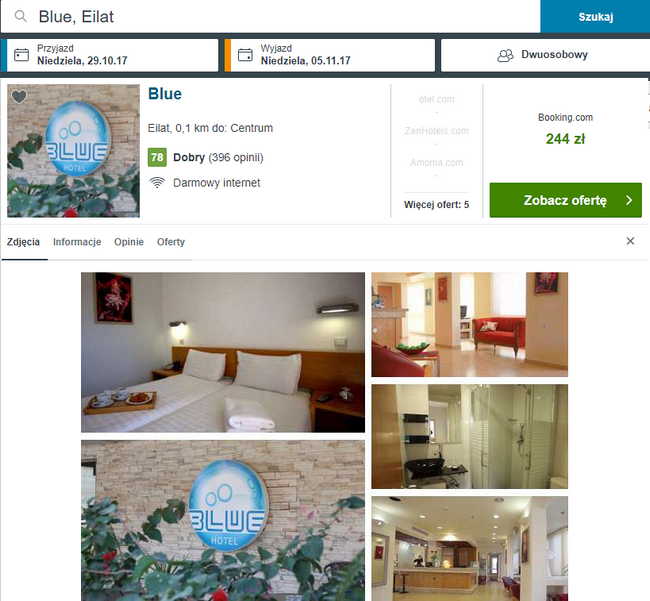Viewport: 650px width, 601px height.
Task: Toggle the favorite heart on Blue hotel
Action: pos(19,97)
